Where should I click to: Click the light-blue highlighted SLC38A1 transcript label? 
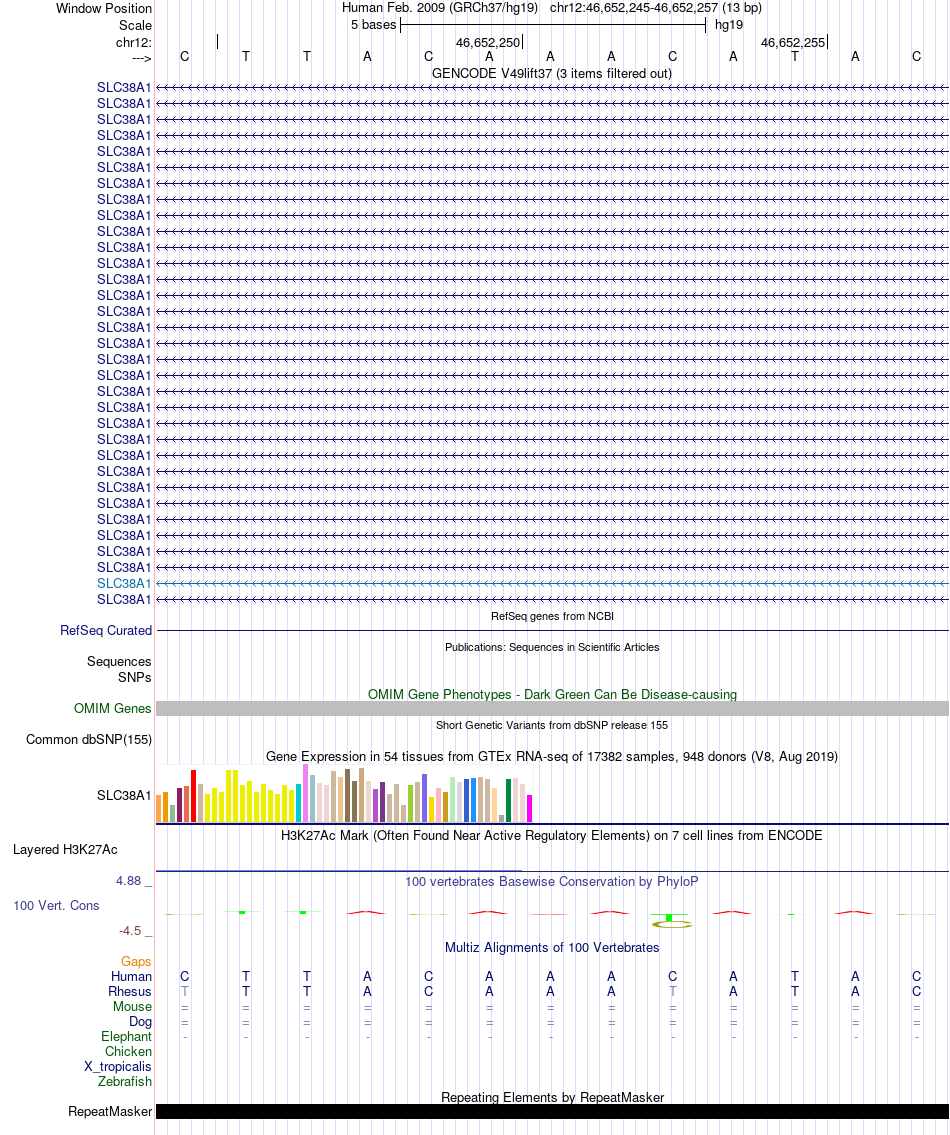tap(124, 583)
